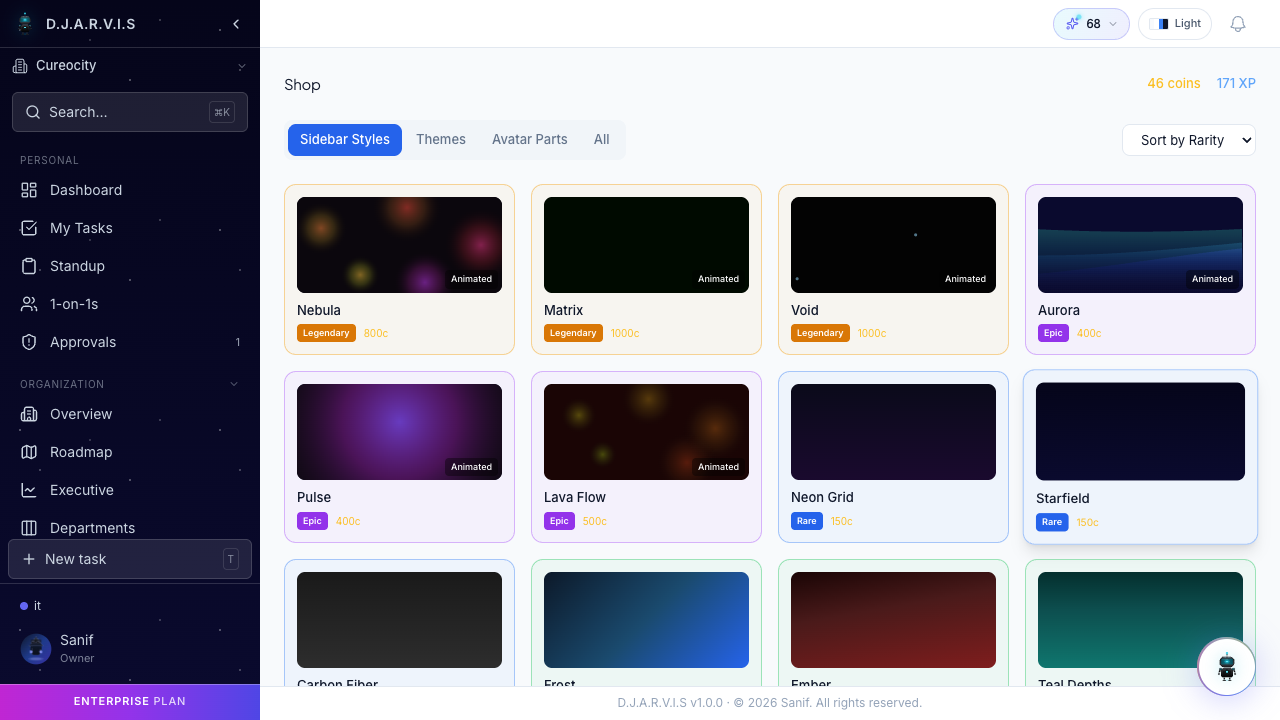Screen dimensions: 1280x720
Task: Expand the Cureocity workspace dropdown
Action: coord(241,67)
